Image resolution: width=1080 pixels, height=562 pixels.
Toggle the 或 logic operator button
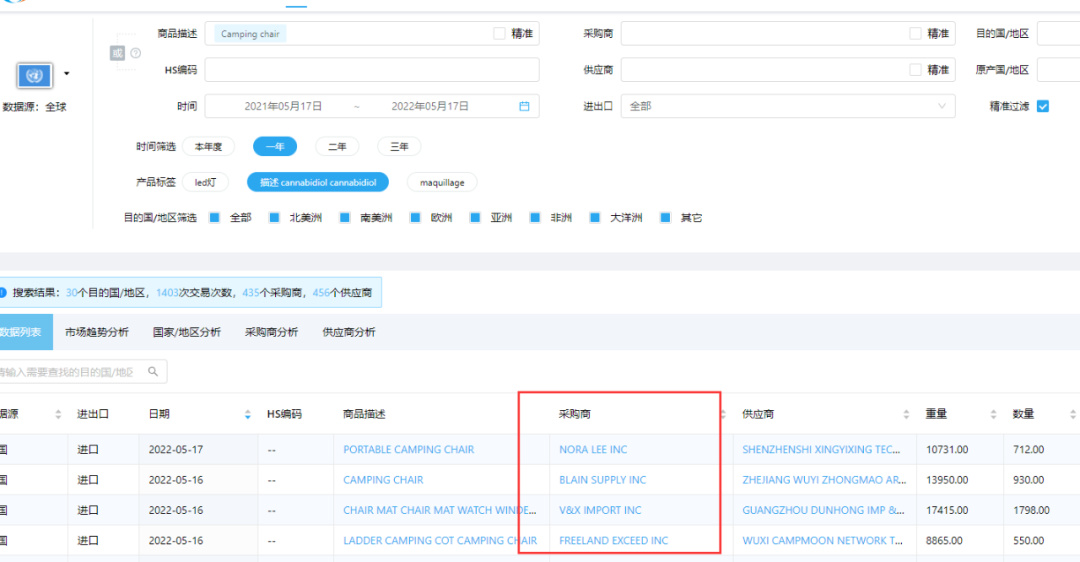click(117, 53)
